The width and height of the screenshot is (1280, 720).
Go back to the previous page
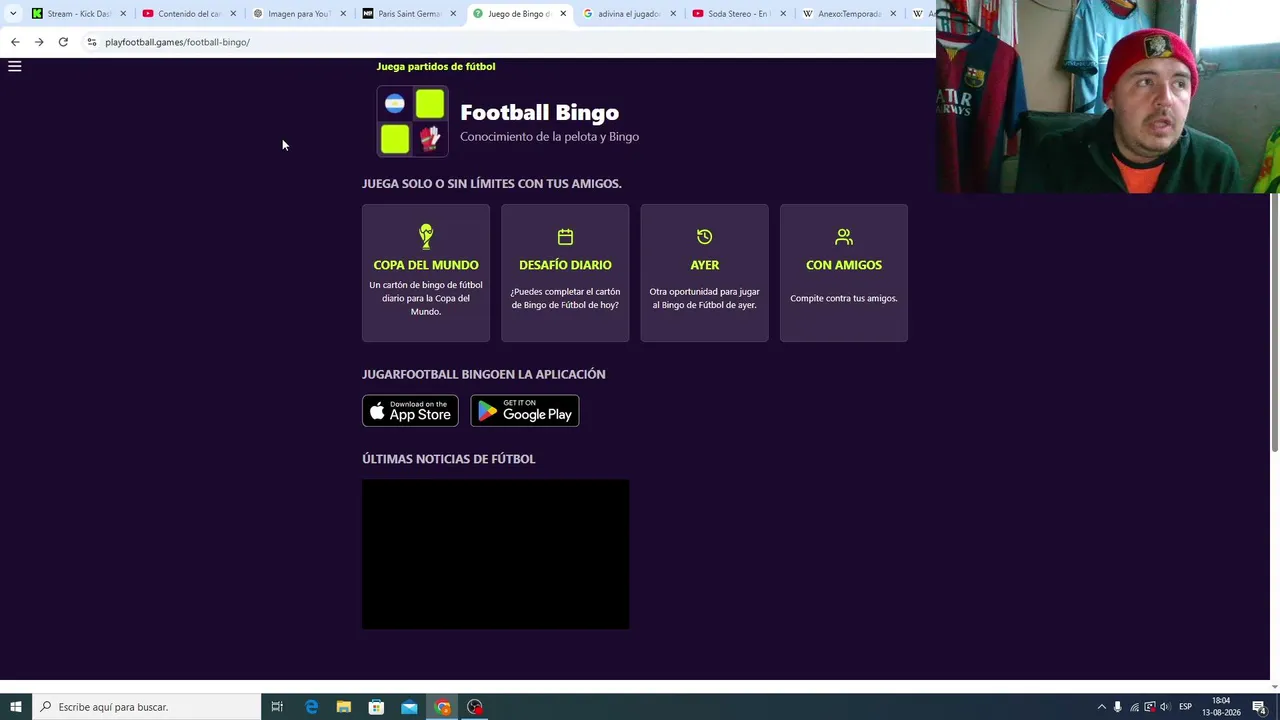click(15, 42)
